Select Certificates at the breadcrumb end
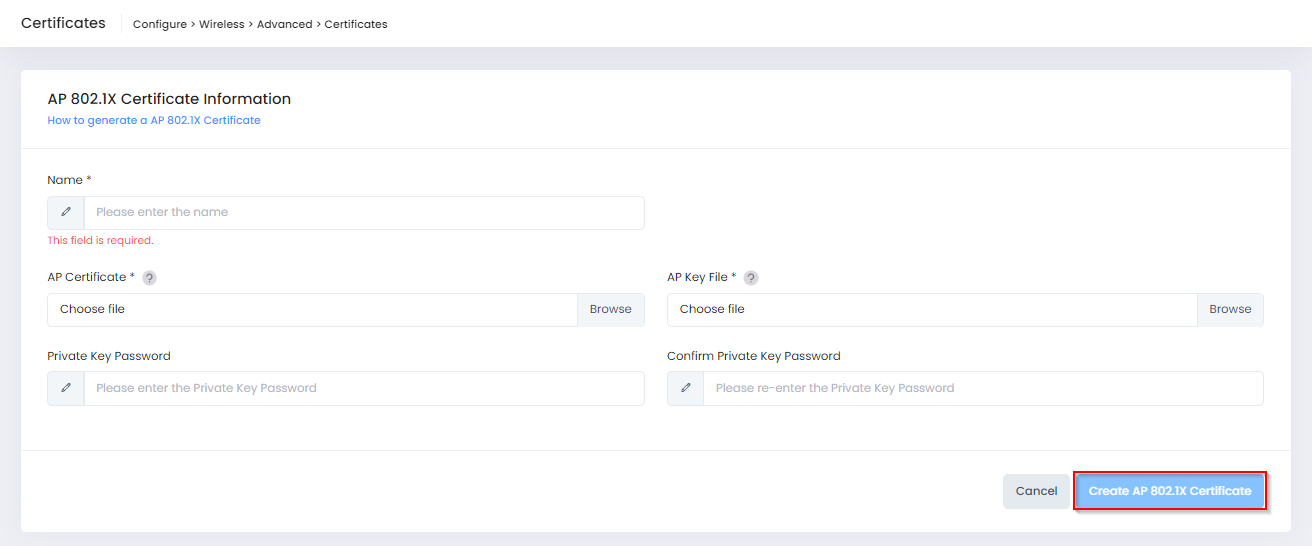This screenshot has width=1312, height=546. click(x=356, y=24)
